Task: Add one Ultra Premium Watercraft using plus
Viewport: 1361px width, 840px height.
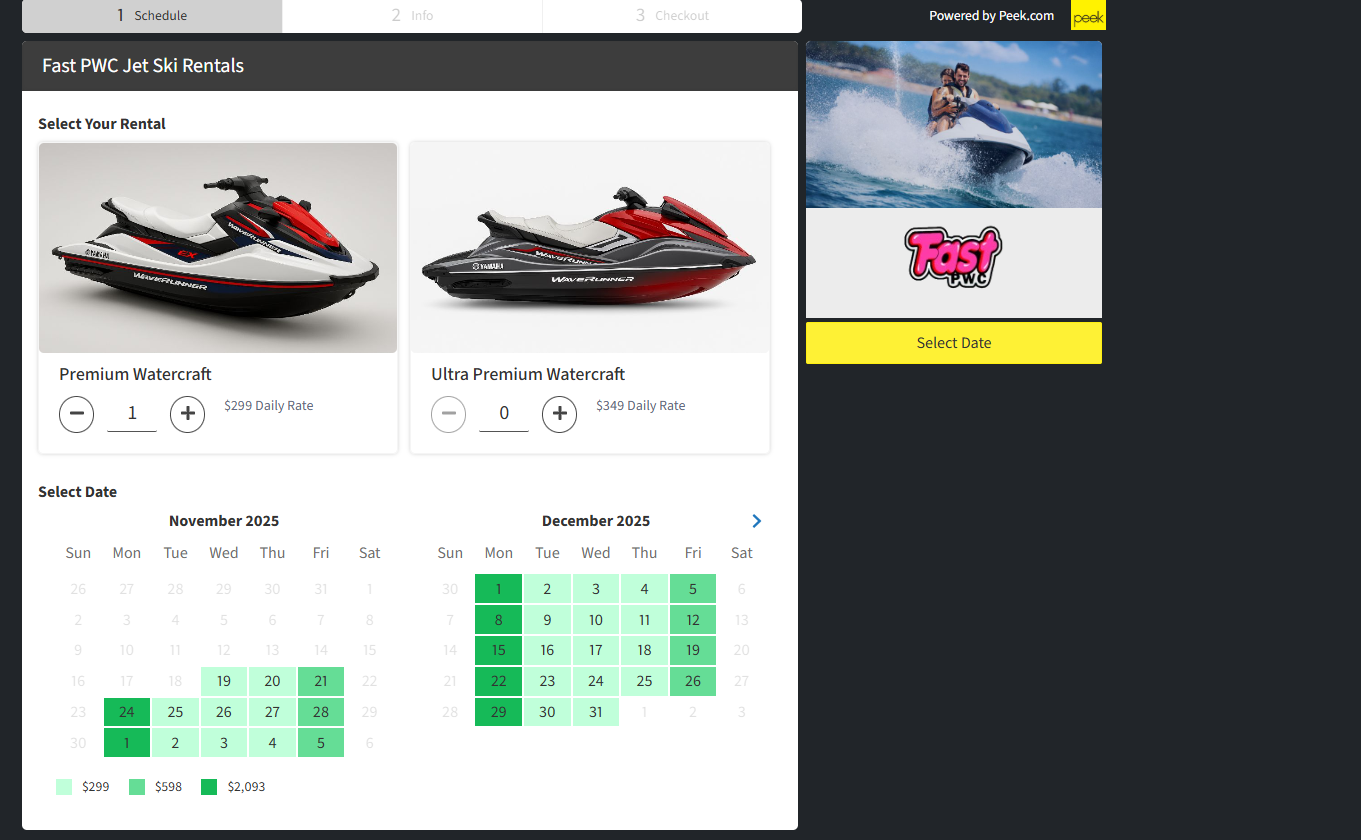Action: (559, 414)
